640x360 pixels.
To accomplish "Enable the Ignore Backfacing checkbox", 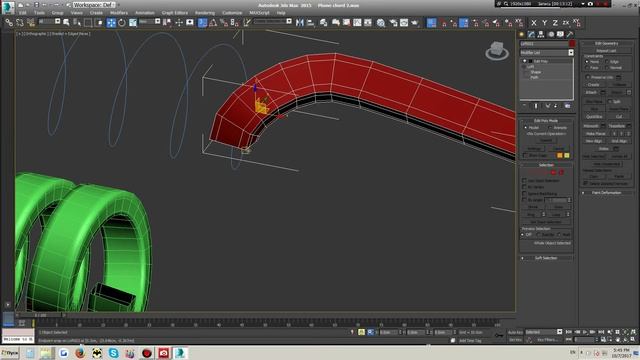I will pos(524,193).
